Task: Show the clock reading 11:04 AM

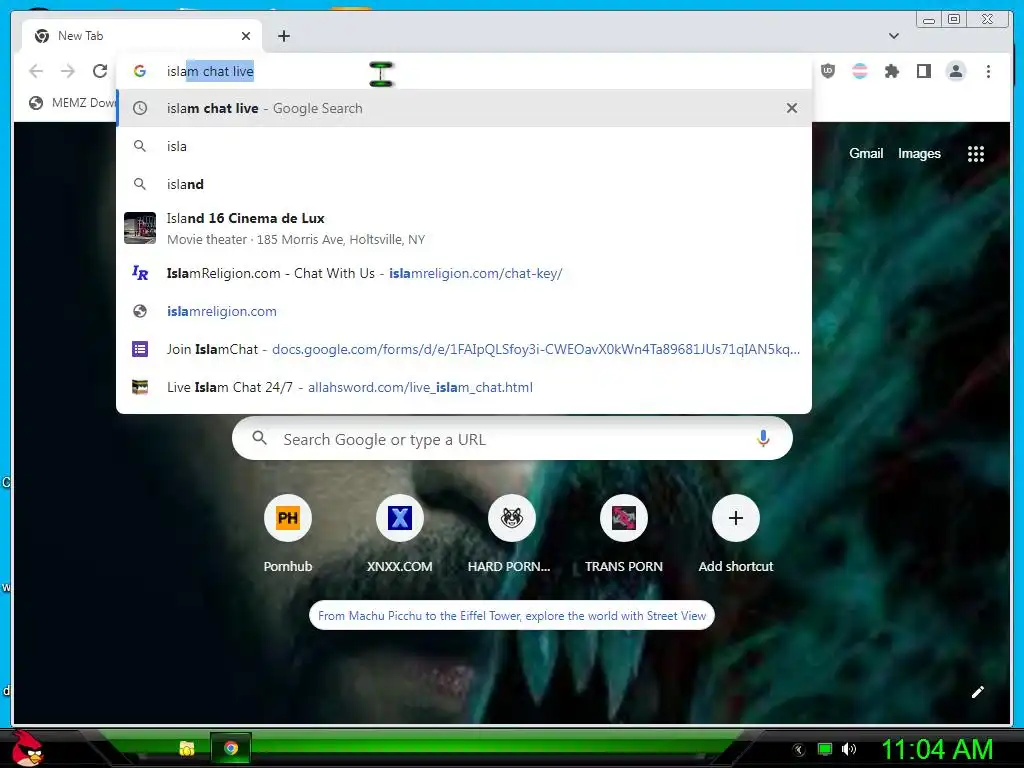Action: [937, 749]
